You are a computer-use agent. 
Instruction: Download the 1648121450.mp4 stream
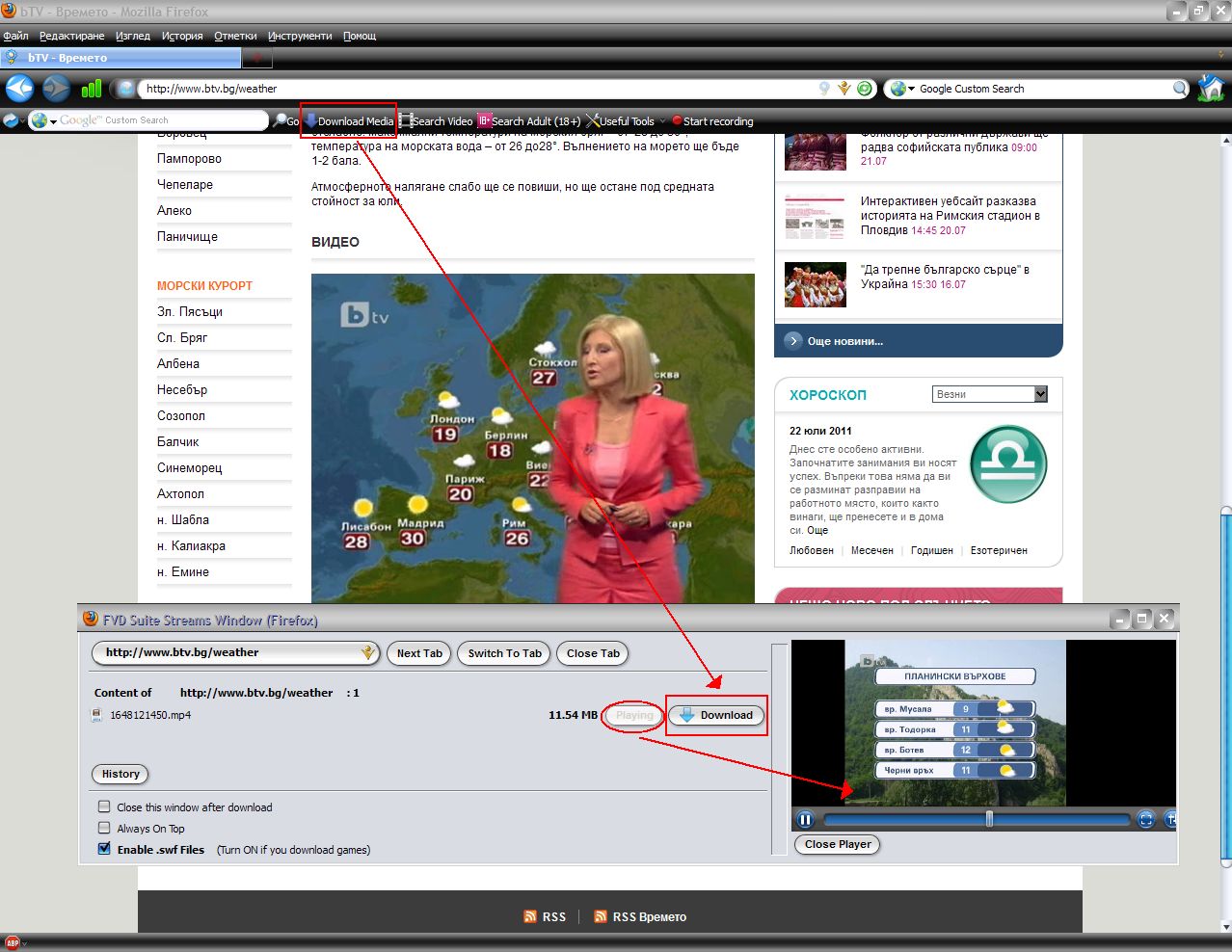coord(716,715)
